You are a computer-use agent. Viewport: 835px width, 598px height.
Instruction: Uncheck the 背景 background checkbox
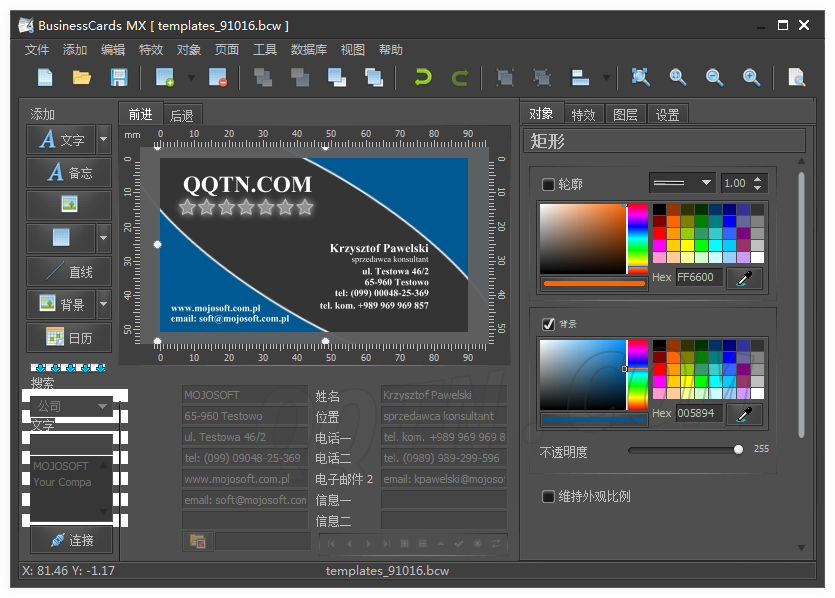pos(548,324)
